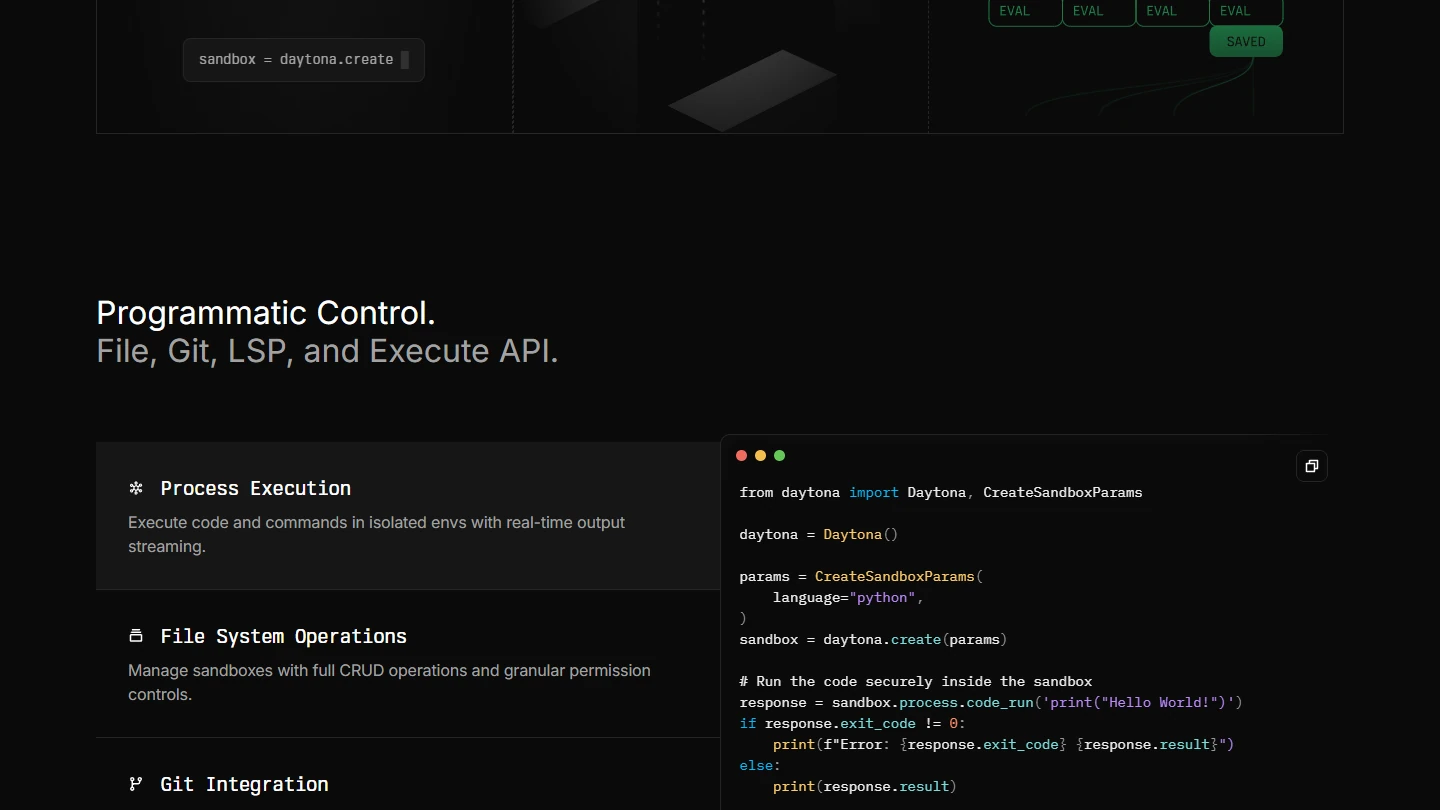Image resolution: width=1440 pixels, height=810 pixels.
Task: Click the red dot in code window
Action: tap(741, 456)
